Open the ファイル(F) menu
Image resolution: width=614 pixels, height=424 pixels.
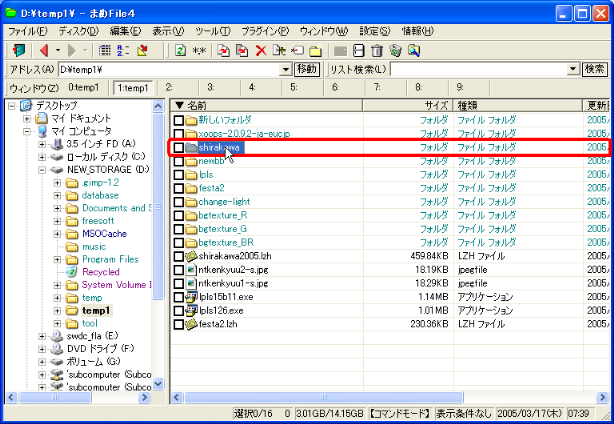(x=28, y=31)
